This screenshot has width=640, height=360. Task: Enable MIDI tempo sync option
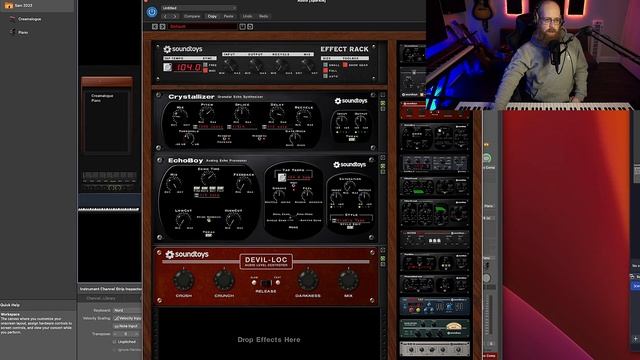pyautogui.click(x=206, y=70)
